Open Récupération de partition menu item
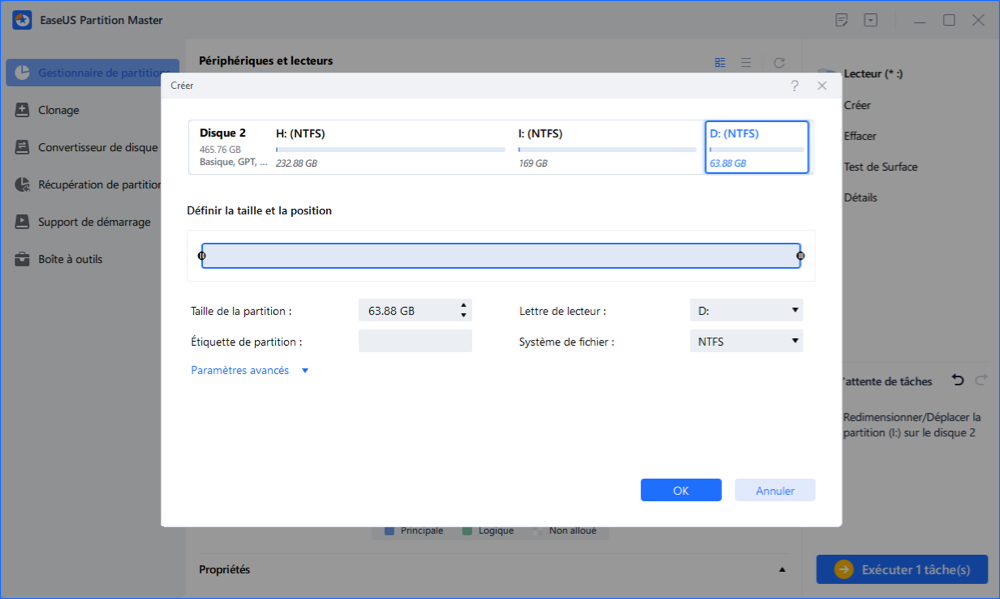Screen dimensions: 1000x599 point(98,184)
